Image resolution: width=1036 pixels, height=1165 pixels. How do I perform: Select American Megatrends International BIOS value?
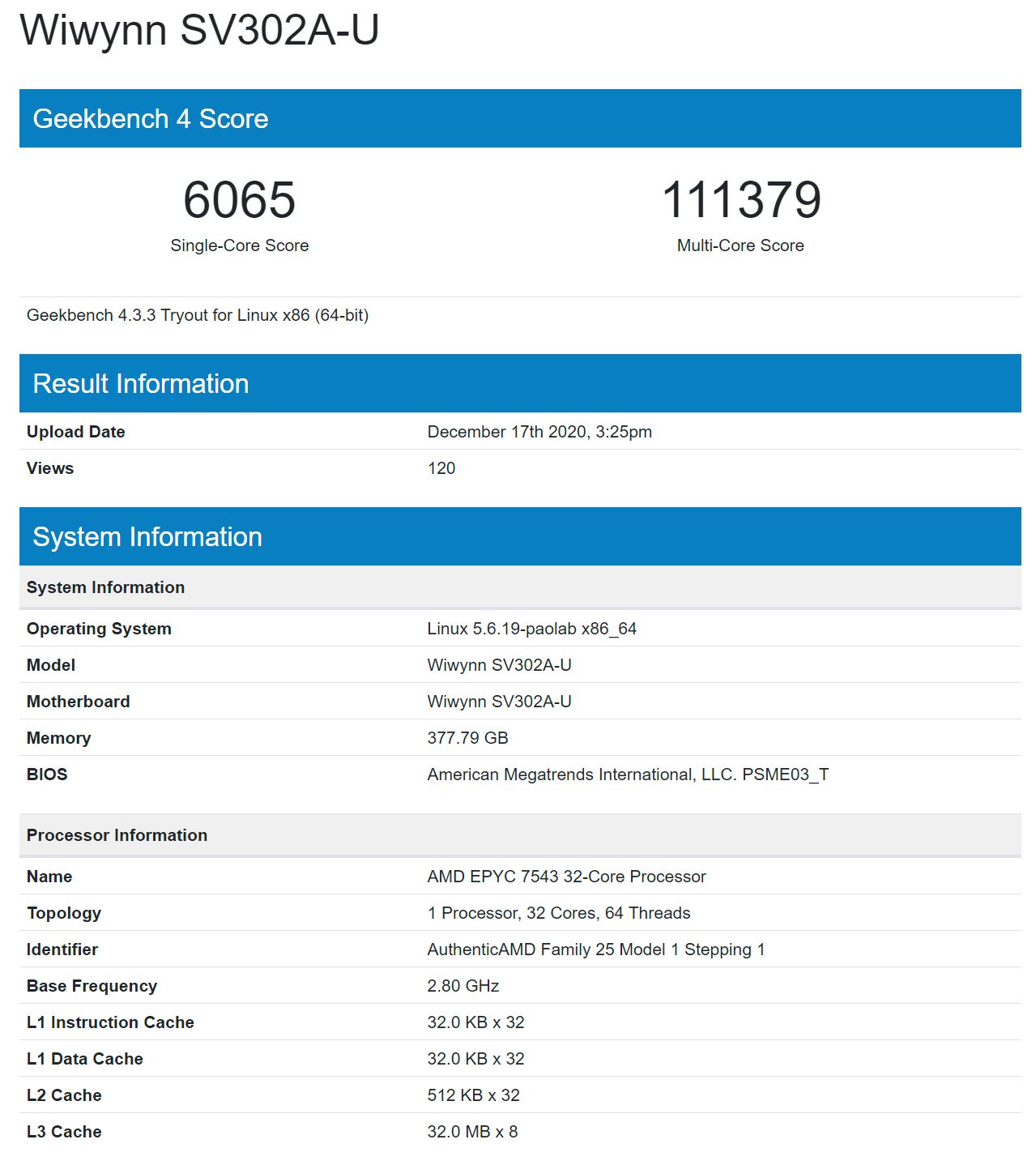click(629, 775)
